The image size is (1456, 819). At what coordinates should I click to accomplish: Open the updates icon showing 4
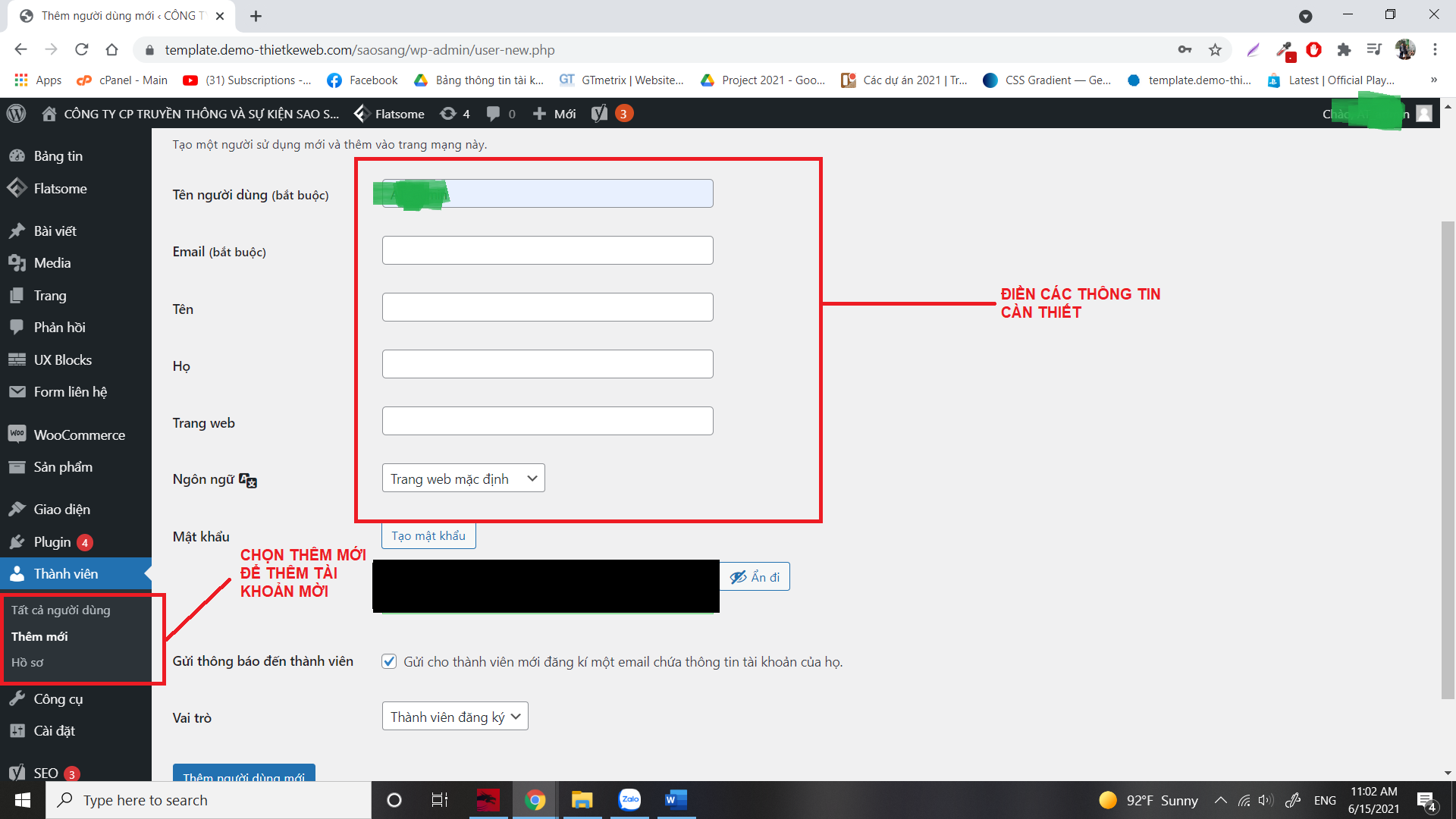point(455,114)
